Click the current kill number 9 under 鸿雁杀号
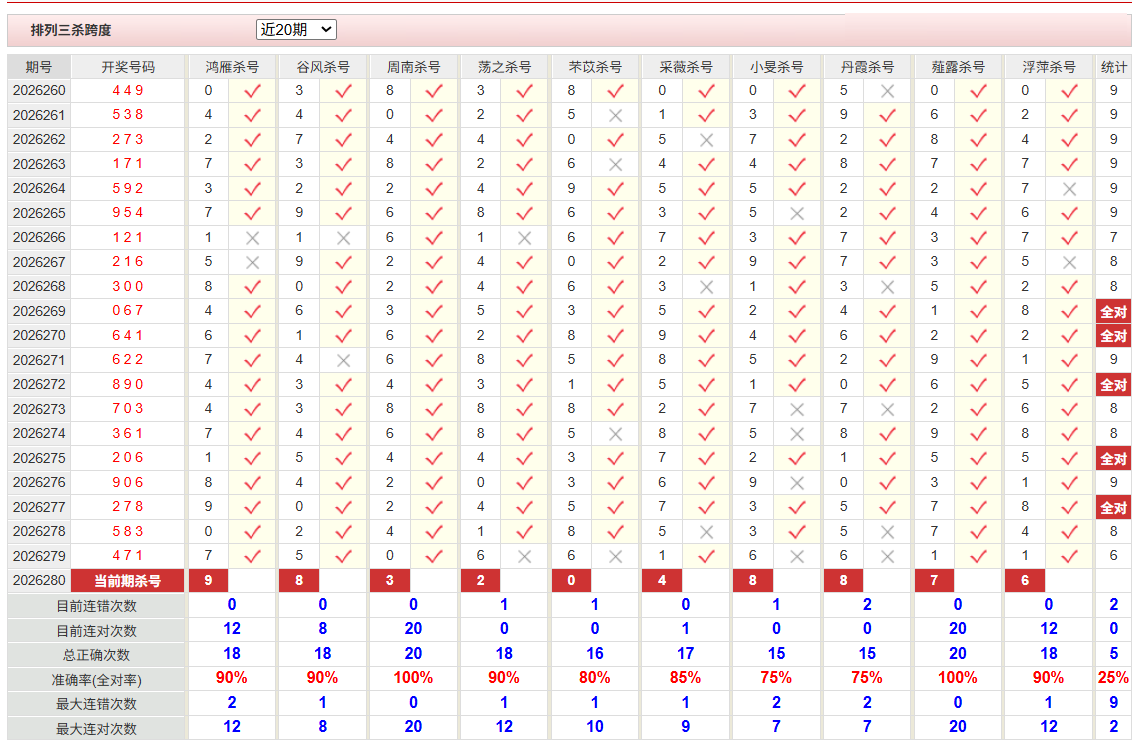Screen dimensions: 1143x748 (x=208, y=581)
